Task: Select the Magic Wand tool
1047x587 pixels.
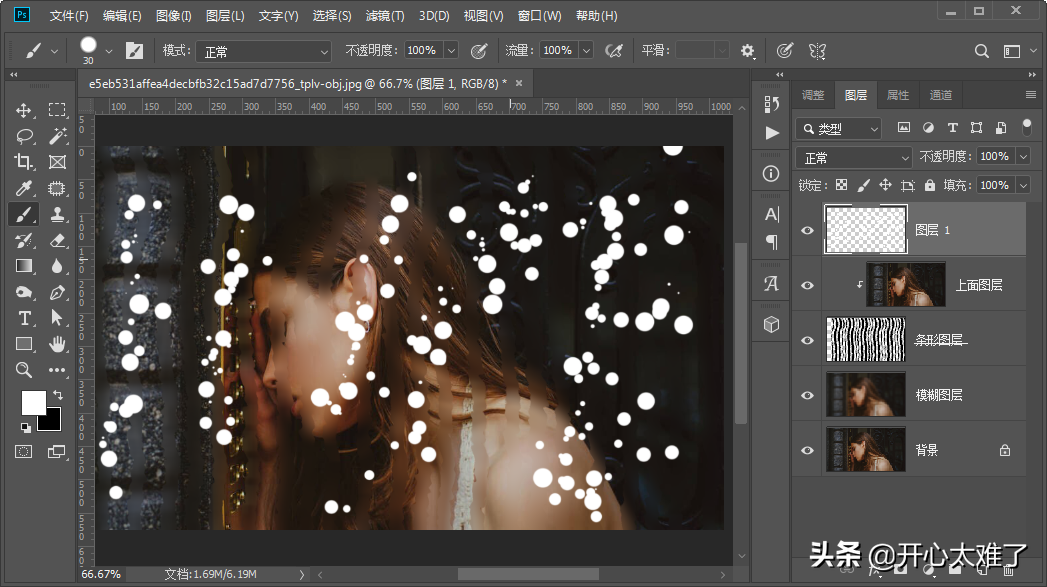Action: 57,136
